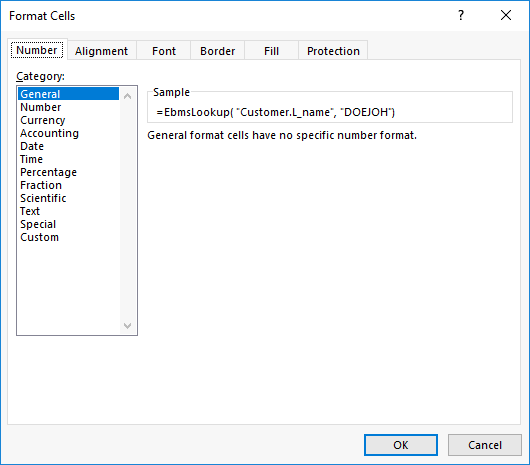Viewport: 530px width, 465px height.
Task: Click the category list scroll up arrow
Action: pos(127,96)
